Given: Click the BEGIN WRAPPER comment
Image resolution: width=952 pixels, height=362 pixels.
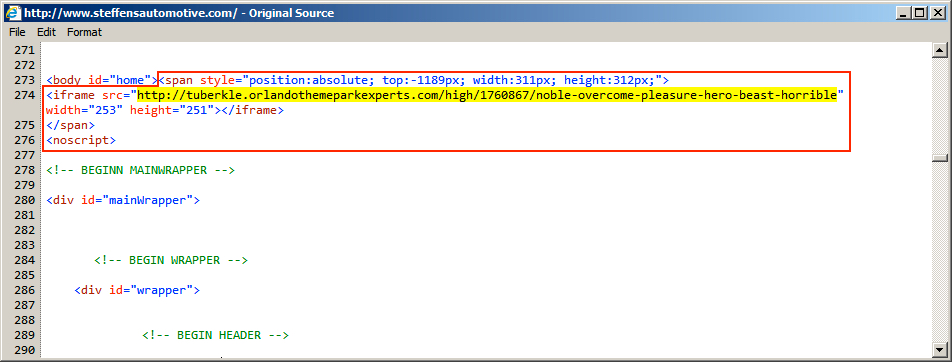Looking at the screenshot, I should click(171, 260).
